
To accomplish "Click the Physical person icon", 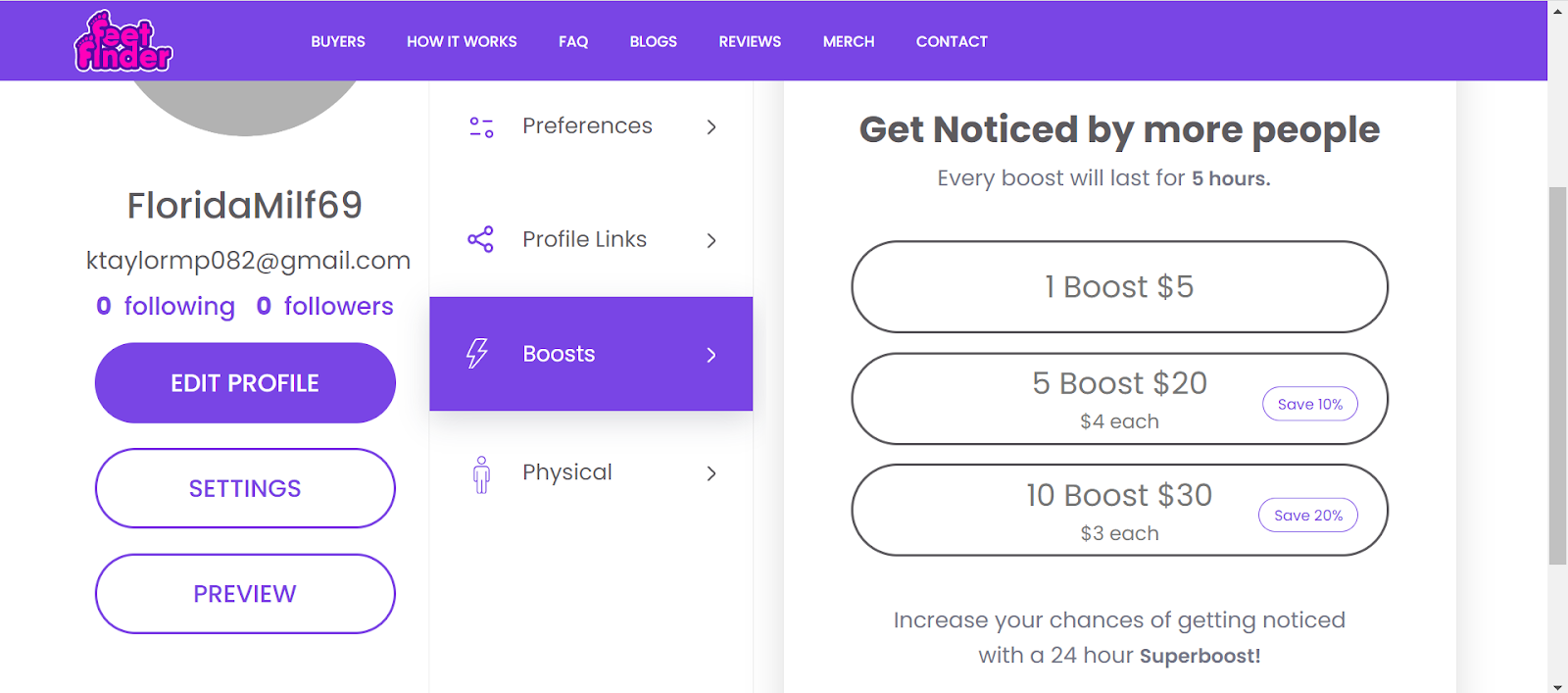I will point(481,473).
